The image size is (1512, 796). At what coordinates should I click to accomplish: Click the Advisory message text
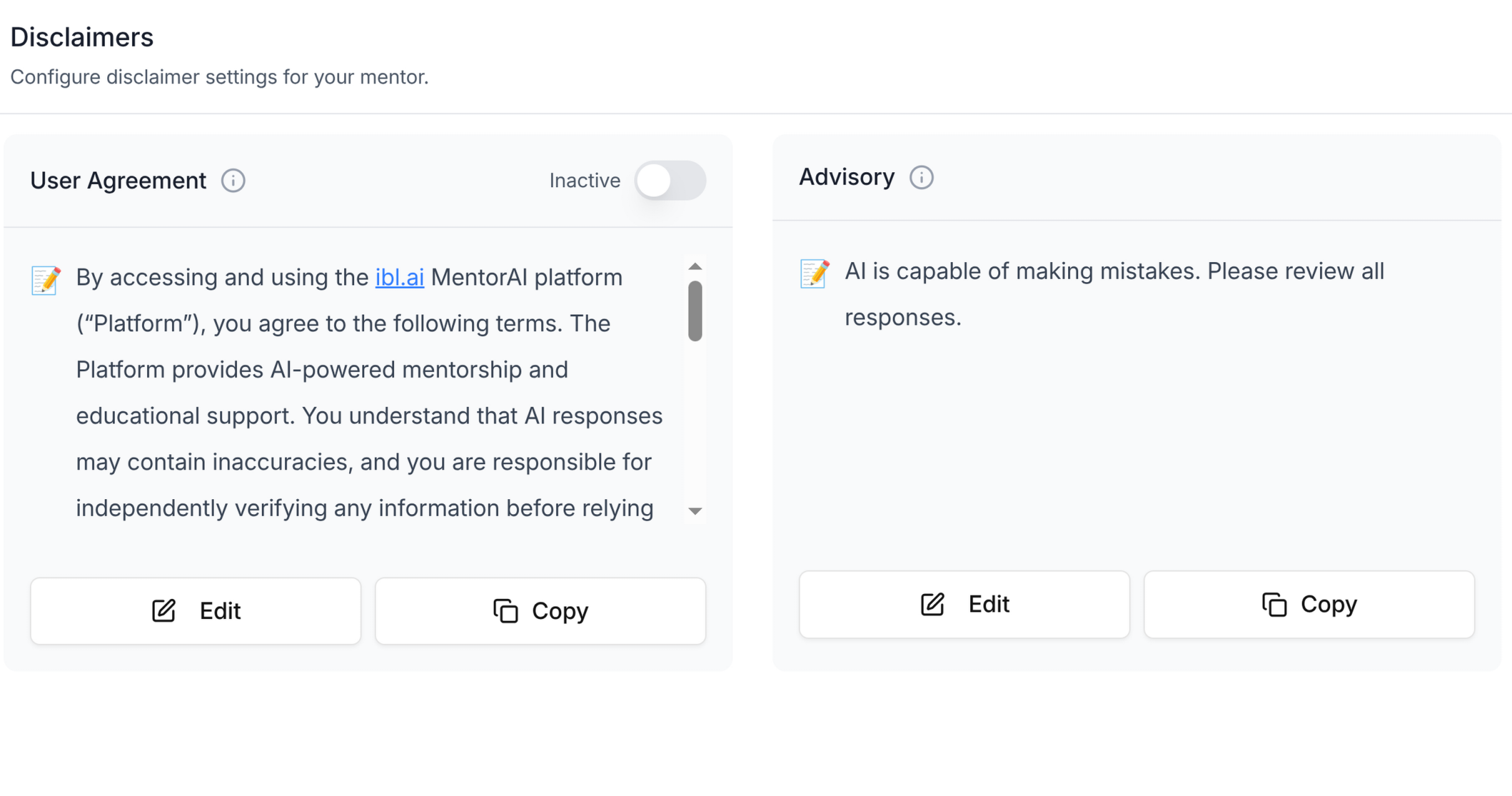(1114, 294)
